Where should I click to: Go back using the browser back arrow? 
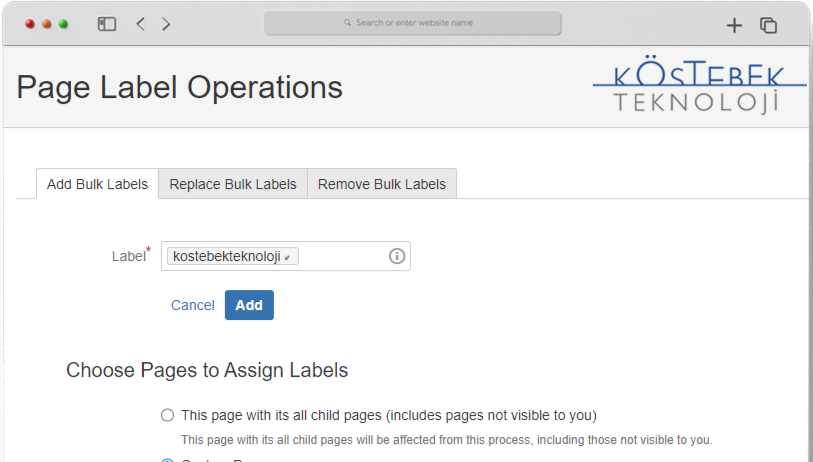(x=140, y=24)
